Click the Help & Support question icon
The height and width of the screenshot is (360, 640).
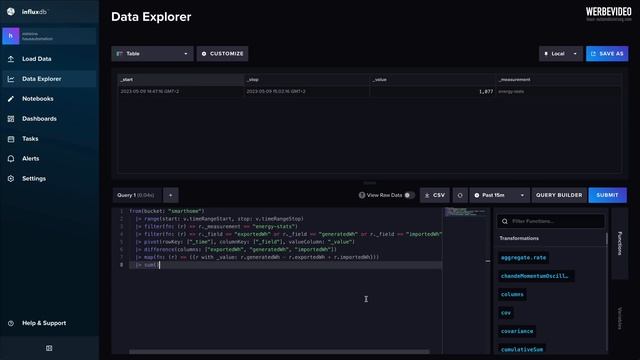11,323
